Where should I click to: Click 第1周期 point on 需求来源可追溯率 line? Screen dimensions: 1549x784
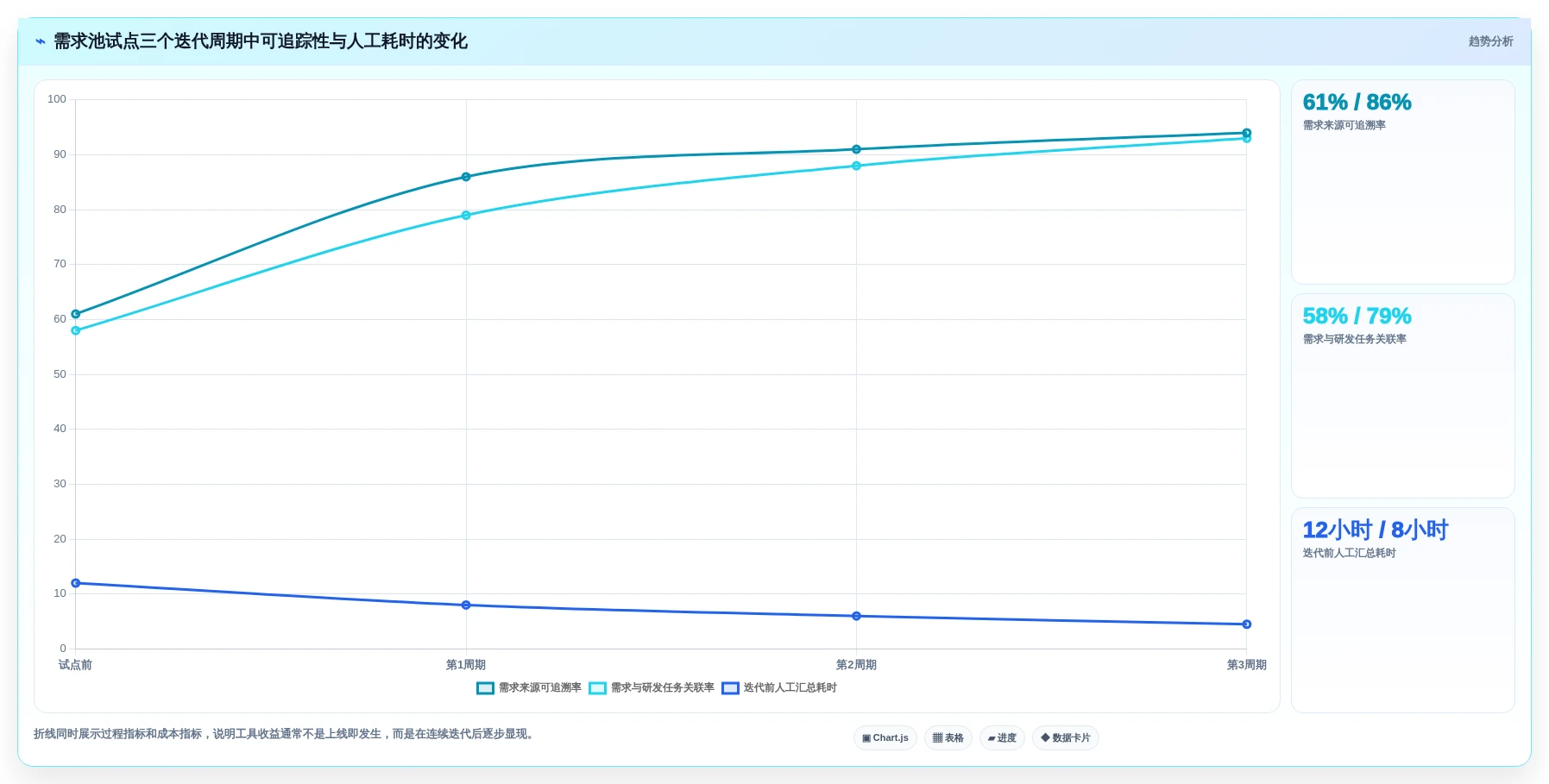466,177
